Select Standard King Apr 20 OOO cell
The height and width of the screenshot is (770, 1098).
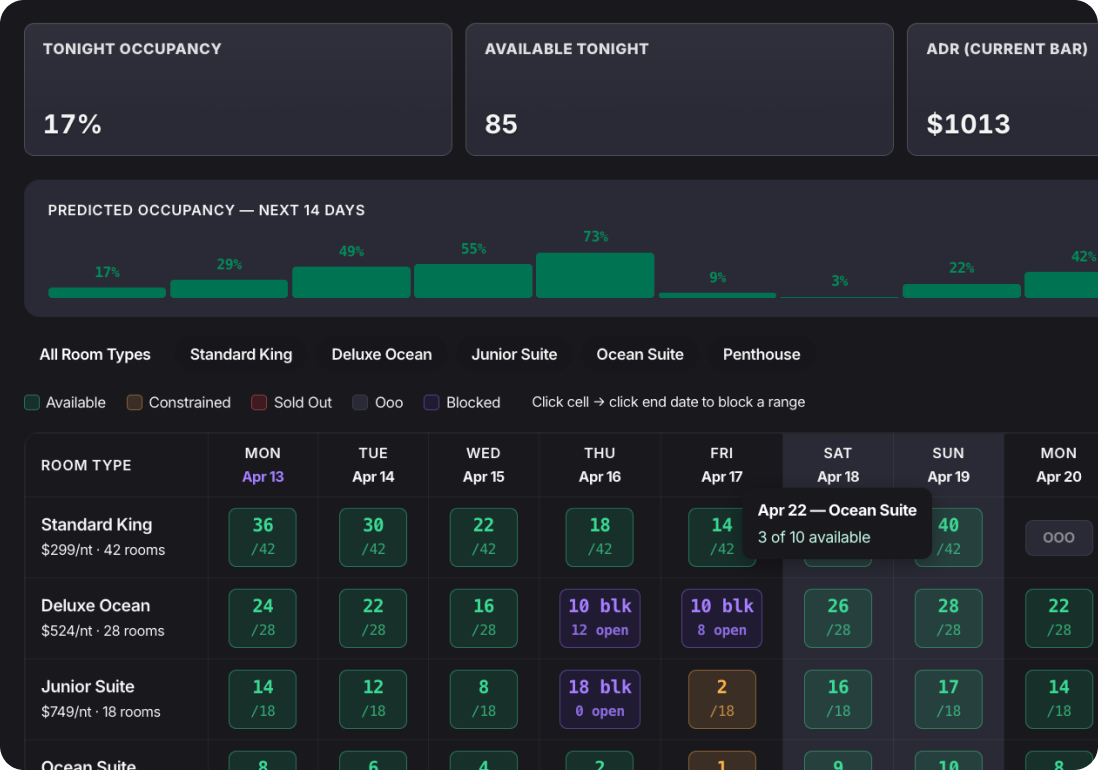(1059, 538)
